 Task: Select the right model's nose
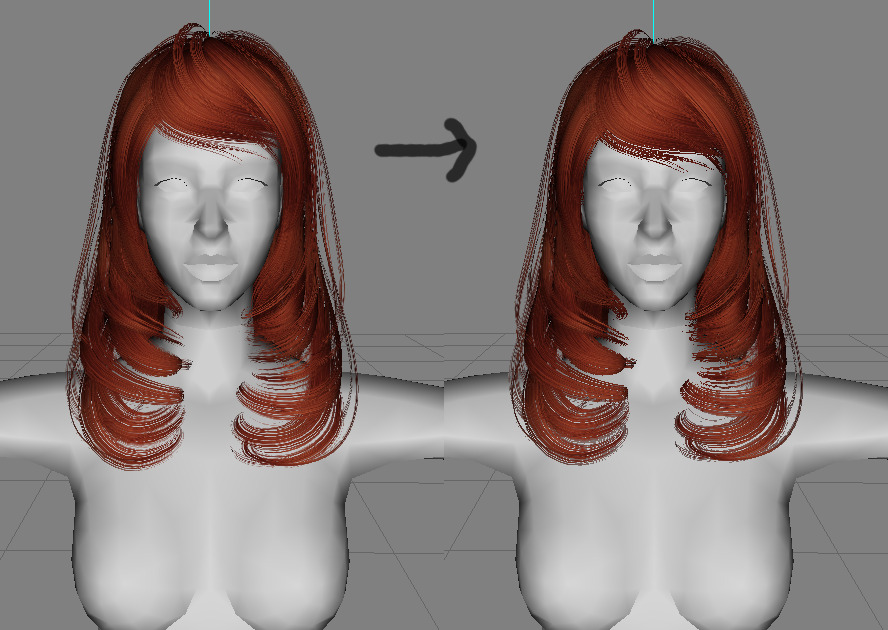coord(654,216)
